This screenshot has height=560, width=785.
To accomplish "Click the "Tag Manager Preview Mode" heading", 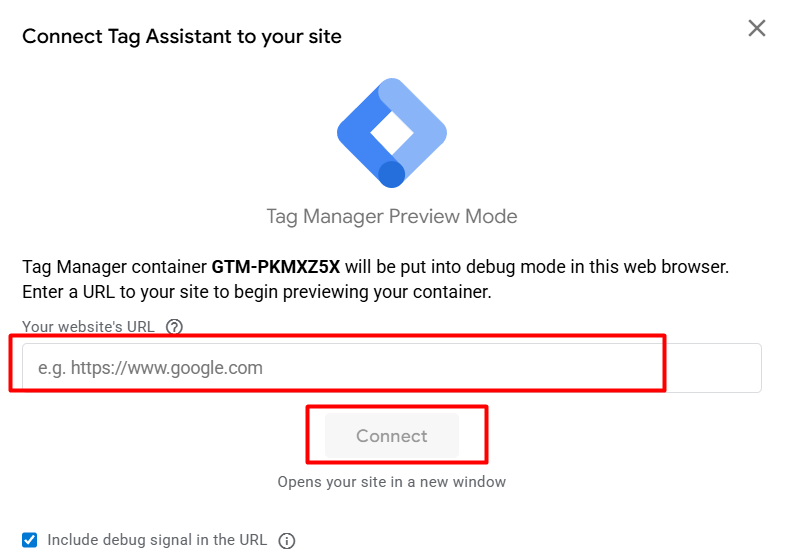I will click(392, 216).
